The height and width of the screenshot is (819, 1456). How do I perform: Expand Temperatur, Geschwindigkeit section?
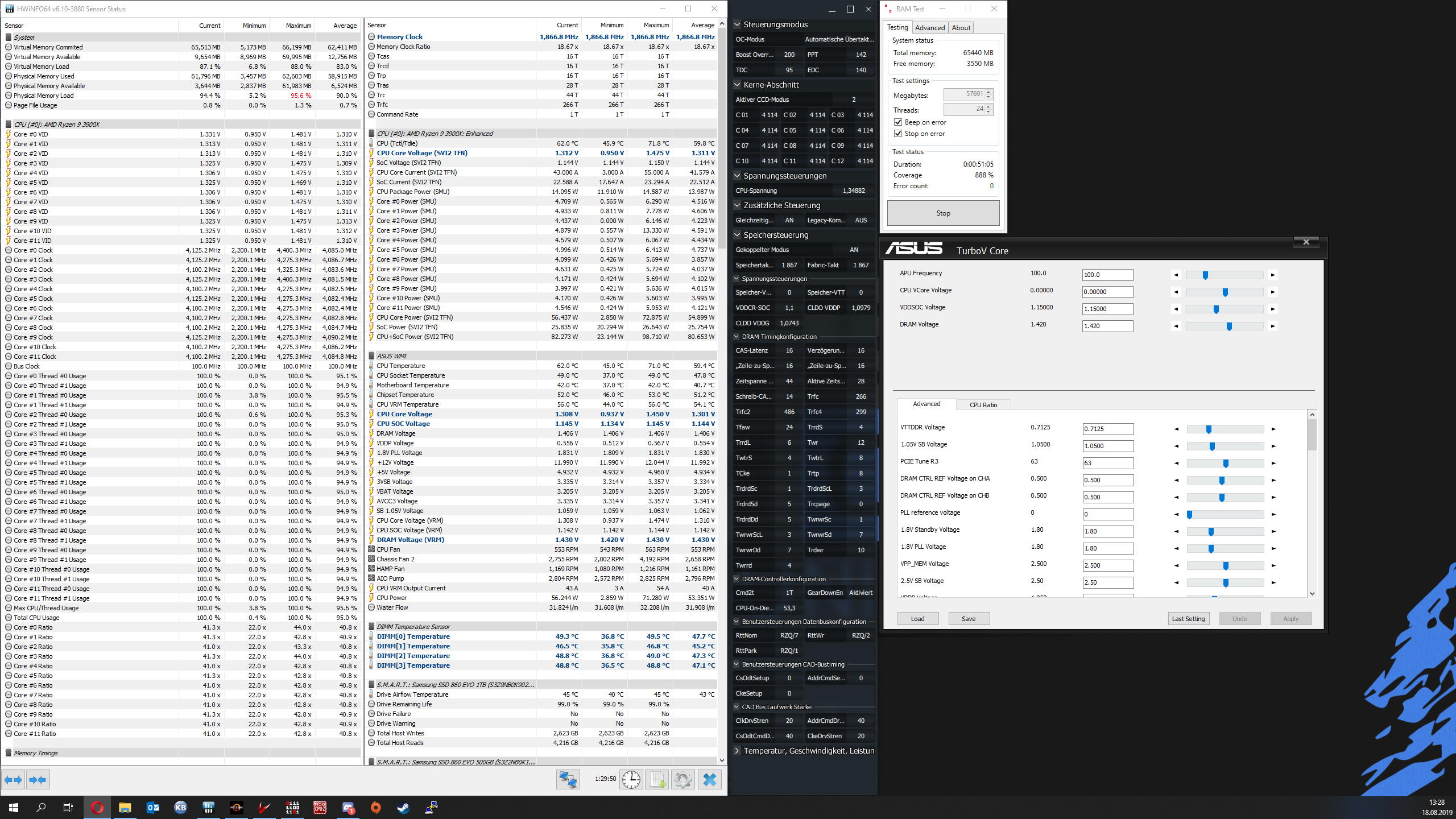(x=737, y=751)
